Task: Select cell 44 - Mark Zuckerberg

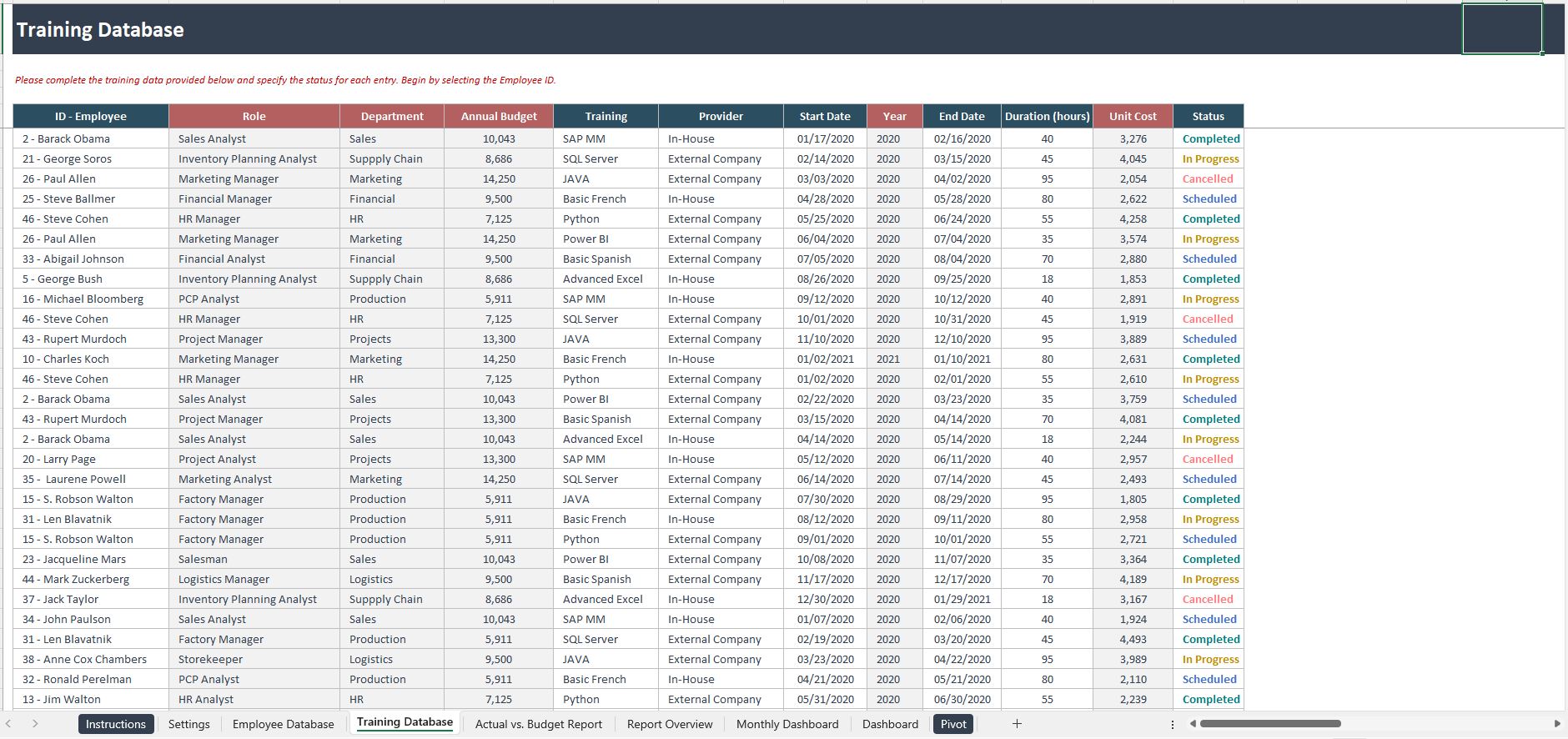Action: (91, 579)
